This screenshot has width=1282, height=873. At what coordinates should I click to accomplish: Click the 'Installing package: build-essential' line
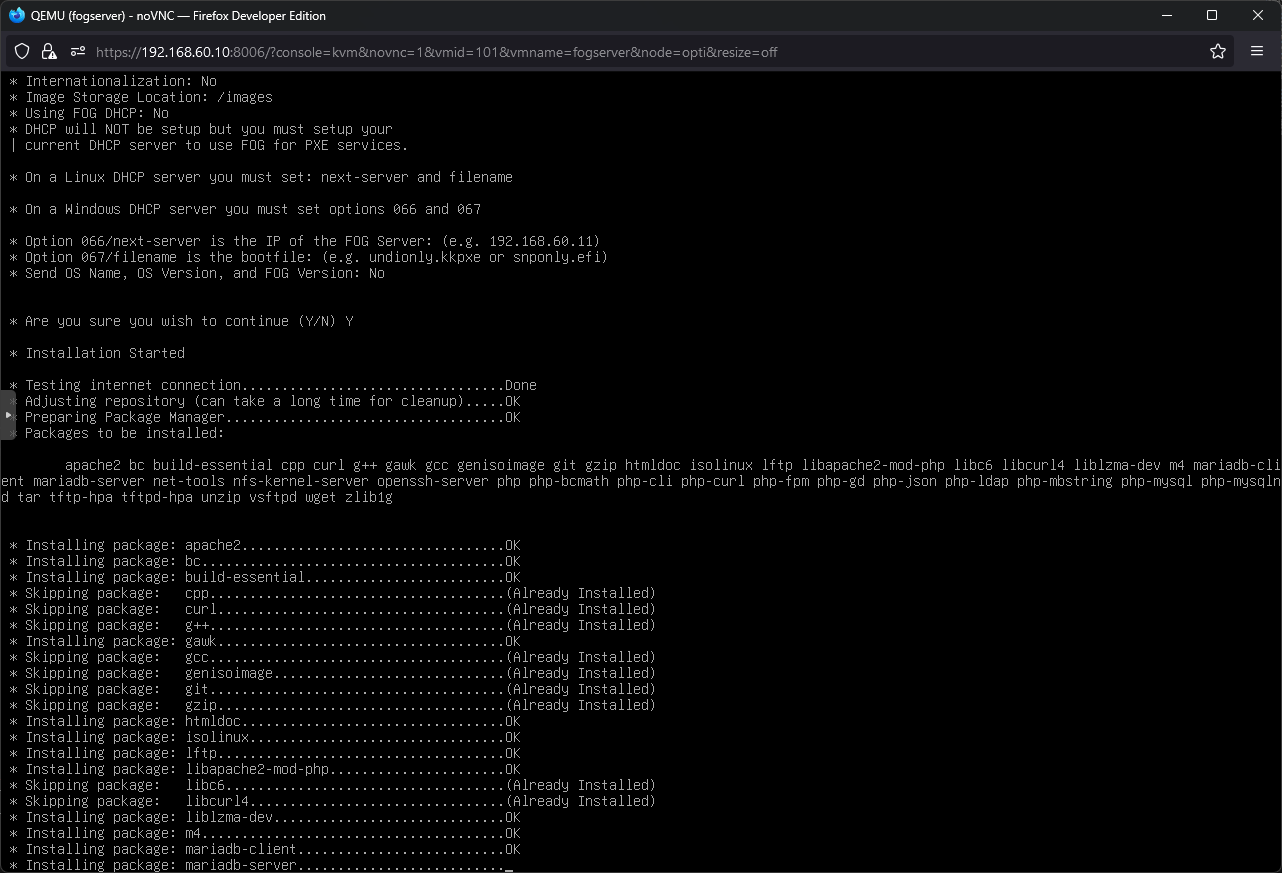coord(265,577)
